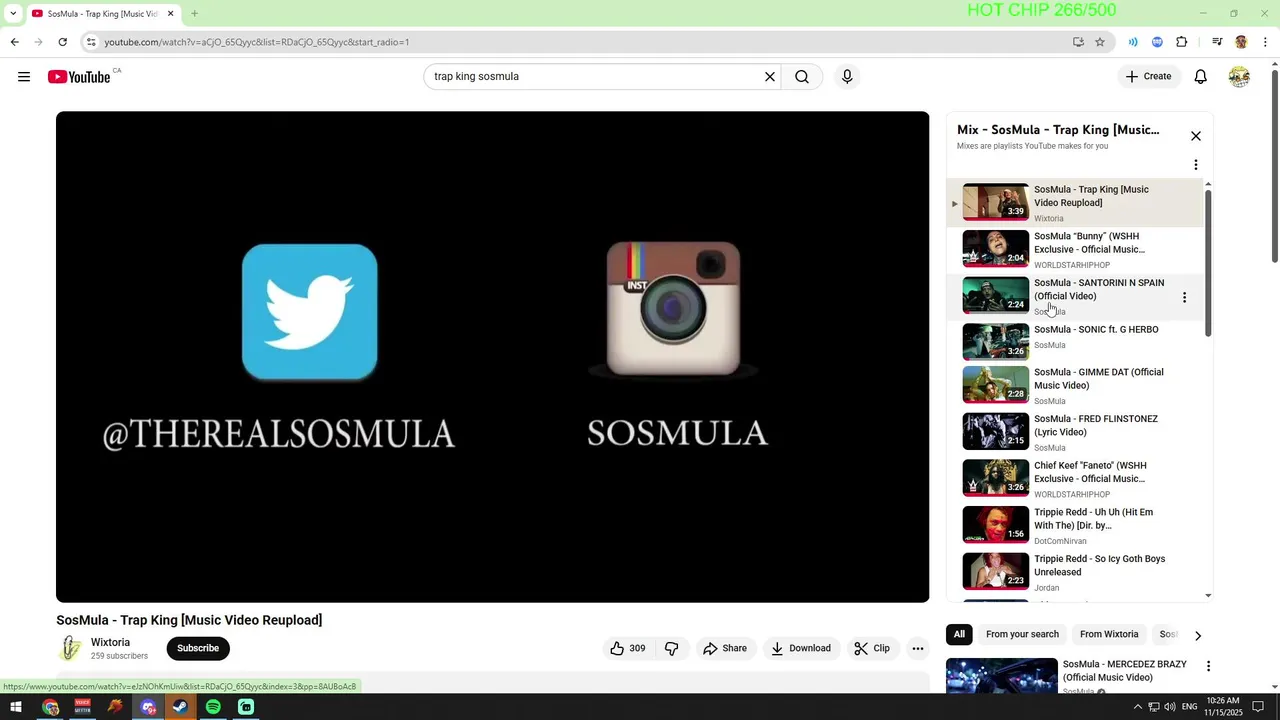Open the media control icon in Chrome toolbar
The height and width of the screenshot is (720, 1280).
1217,42
